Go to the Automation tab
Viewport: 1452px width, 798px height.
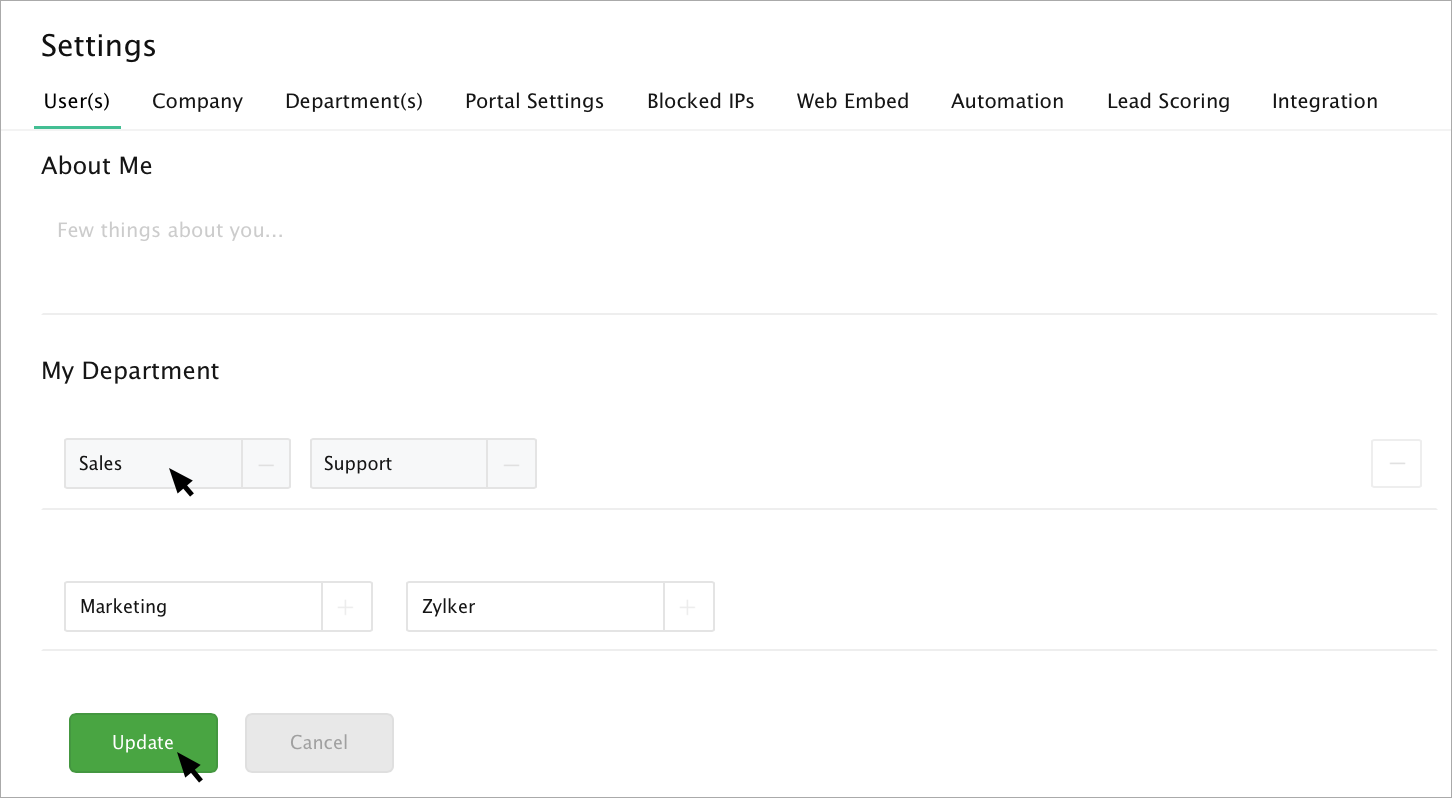tap(1007, 101)
